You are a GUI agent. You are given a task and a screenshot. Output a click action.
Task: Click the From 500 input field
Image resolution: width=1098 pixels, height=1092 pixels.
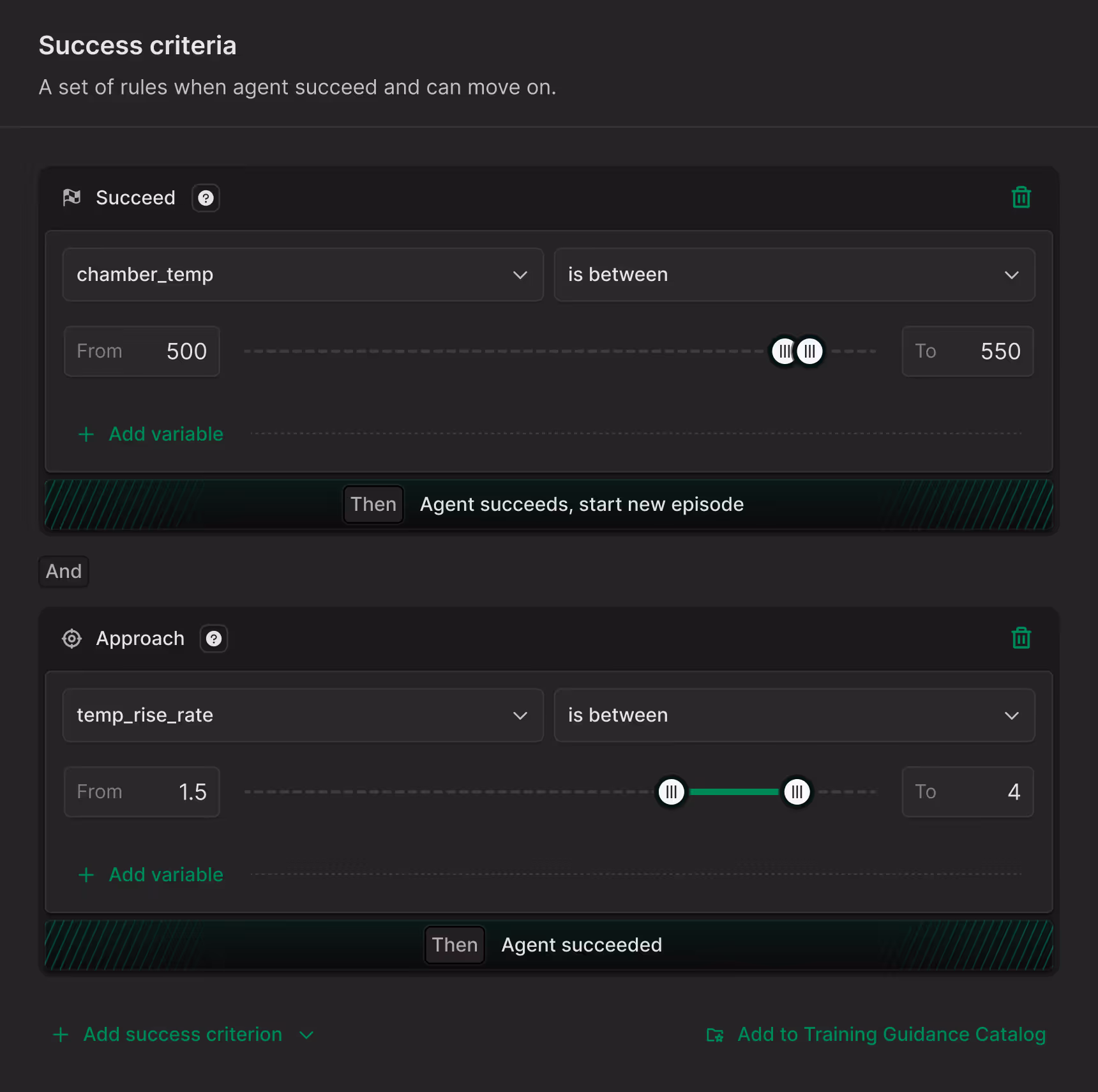[x=142, y=351]
